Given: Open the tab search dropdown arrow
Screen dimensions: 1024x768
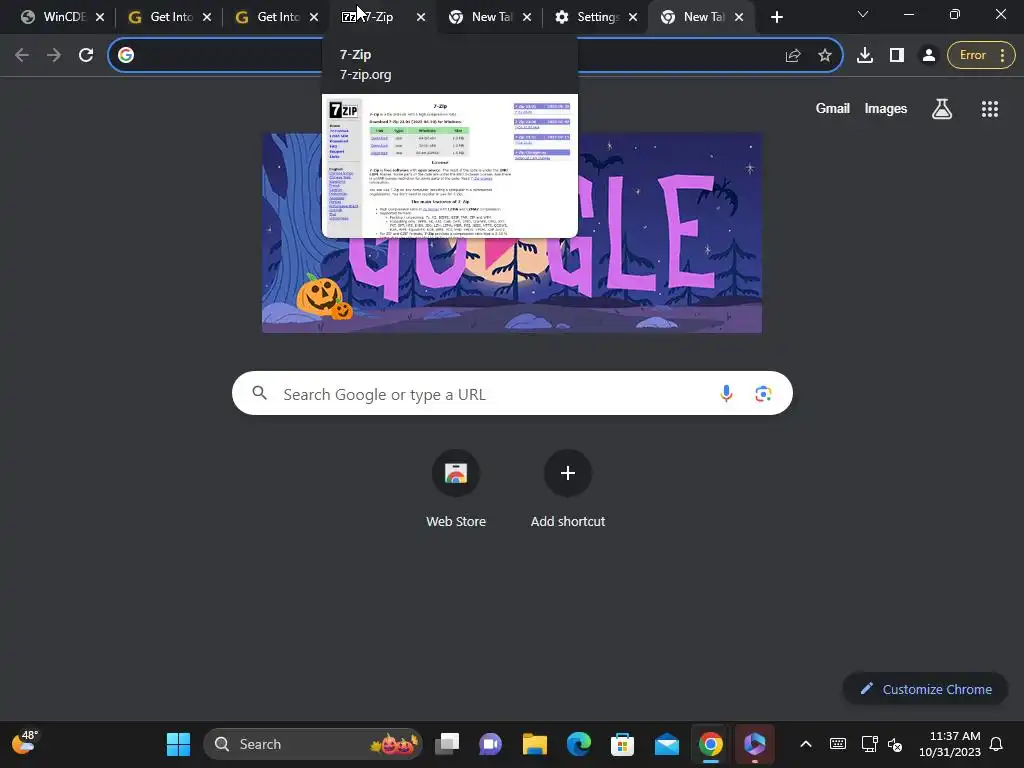Looking at the screenshot, I should [x=863, y=14].
